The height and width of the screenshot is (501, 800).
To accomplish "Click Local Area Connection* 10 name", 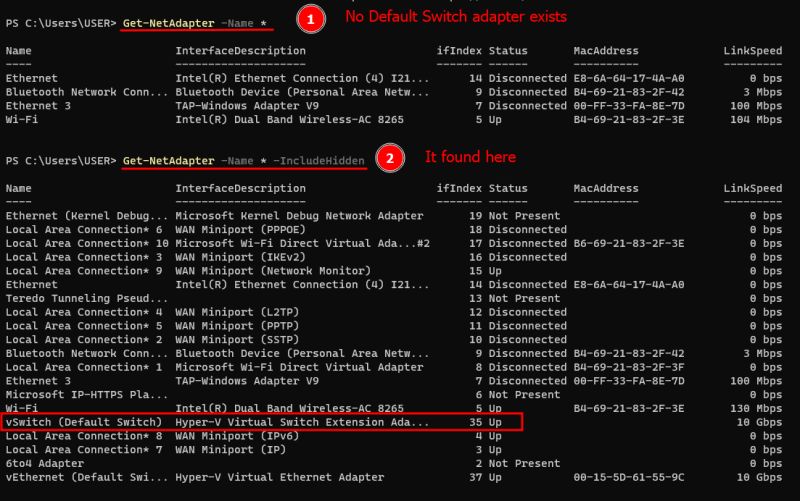I will [87, 243].
